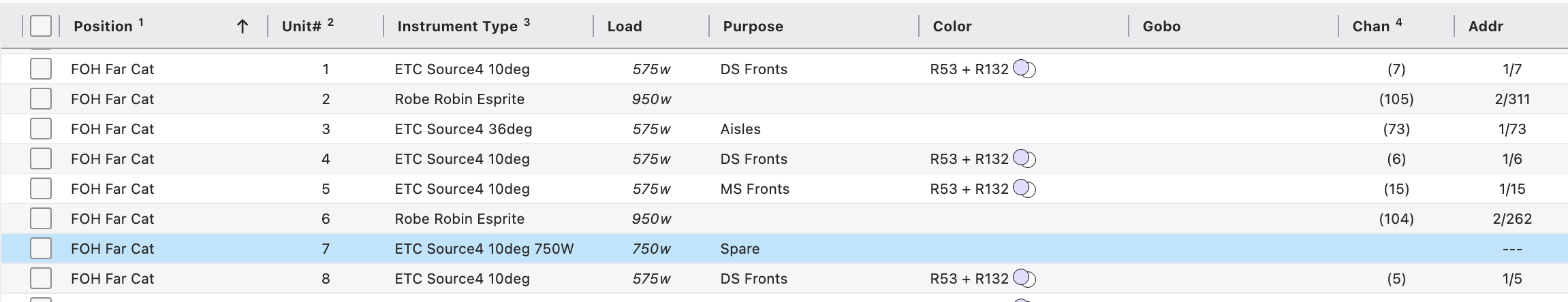This screenshot has height=302, width=1568.
Task: Click the Addr column header
Action: tap(1486, 27)
